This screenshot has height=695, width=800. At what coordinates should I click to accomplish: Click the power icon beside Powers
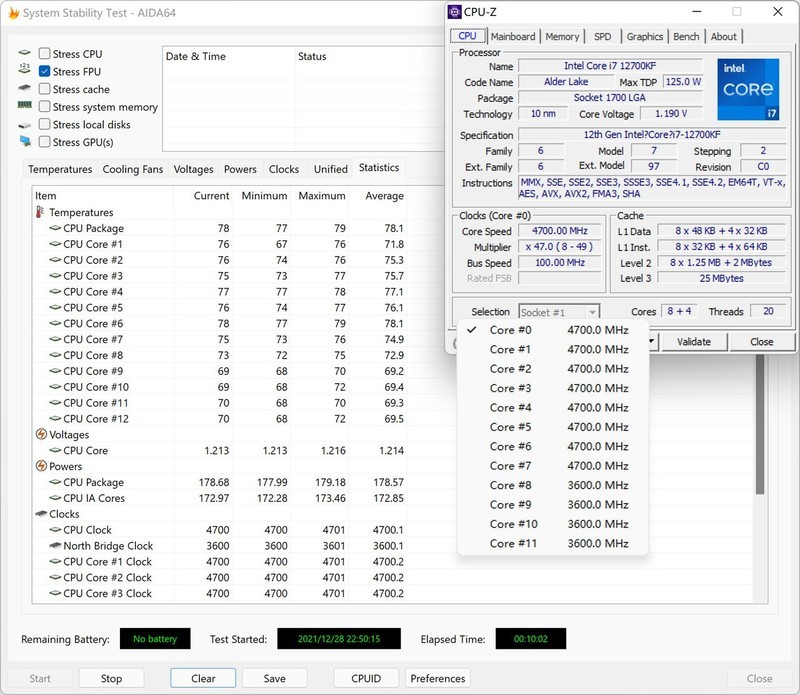41,466
